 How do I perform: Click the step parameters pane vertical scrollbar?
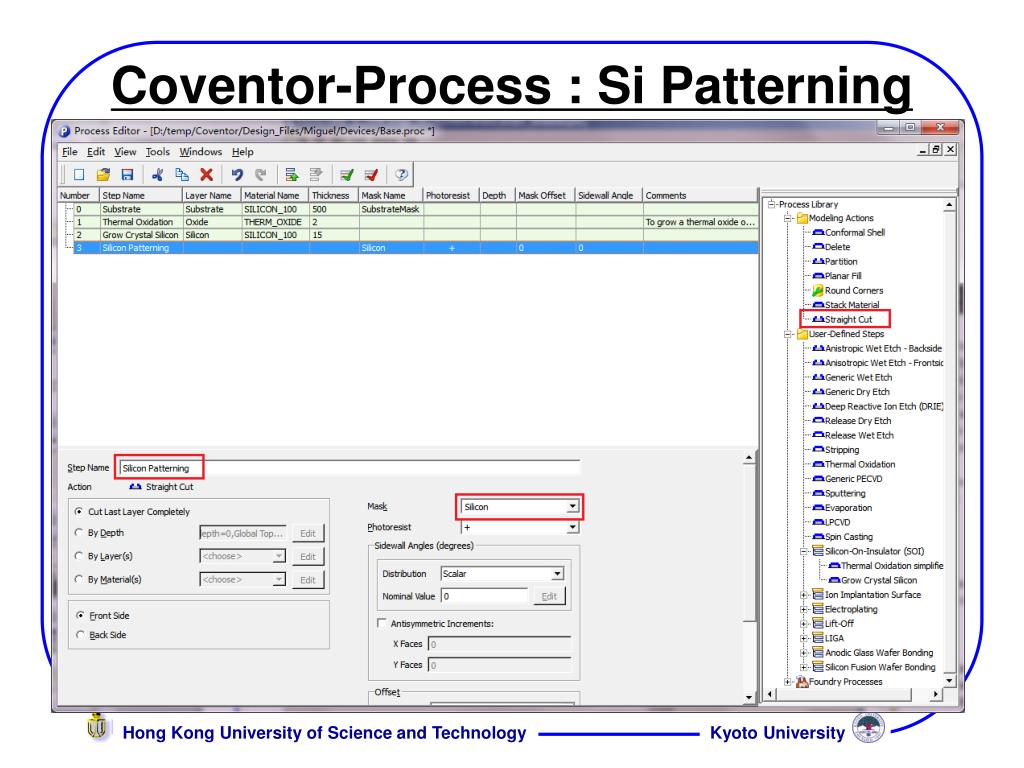(749, 578)
